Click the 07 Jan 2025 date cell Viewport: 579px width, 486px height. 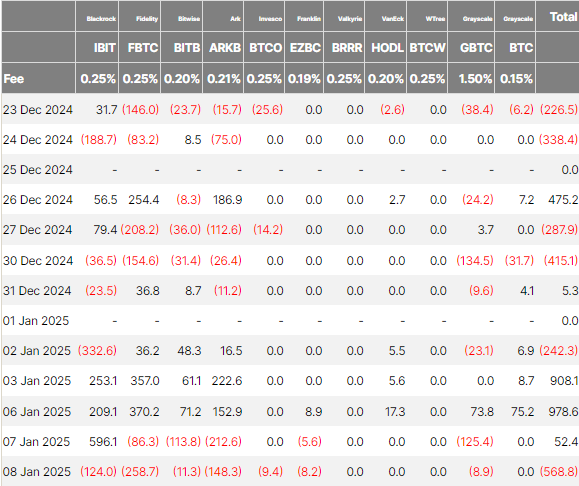(36, 441)
